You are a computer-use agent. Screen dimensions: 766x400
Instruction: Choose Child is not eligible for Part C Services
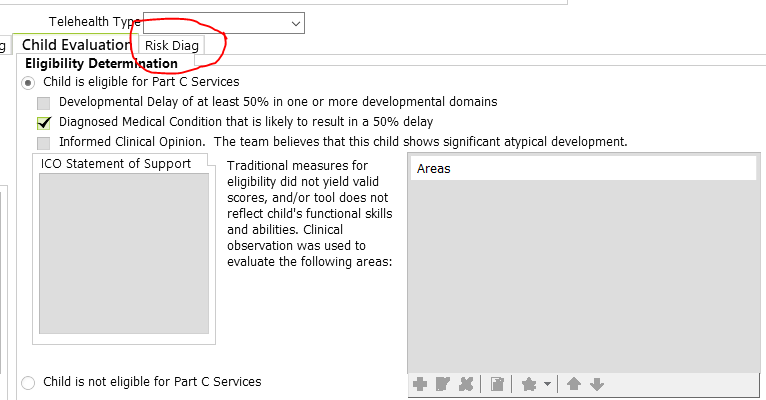[x=28, y=382]
